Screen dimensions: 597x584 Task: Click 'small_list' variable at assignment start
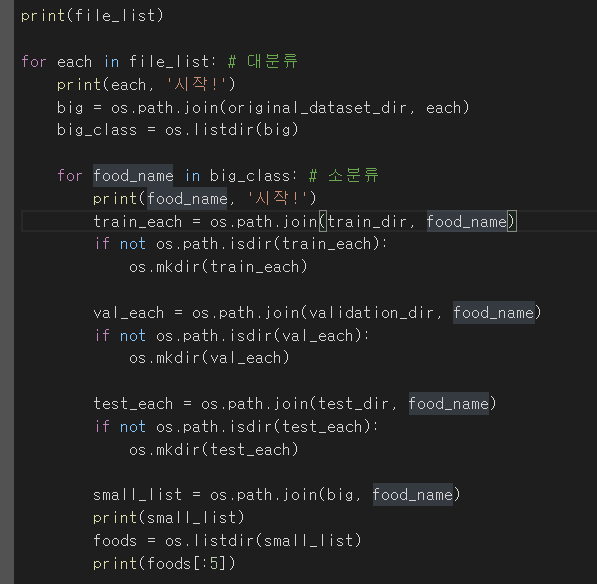(x=137, y=495)
